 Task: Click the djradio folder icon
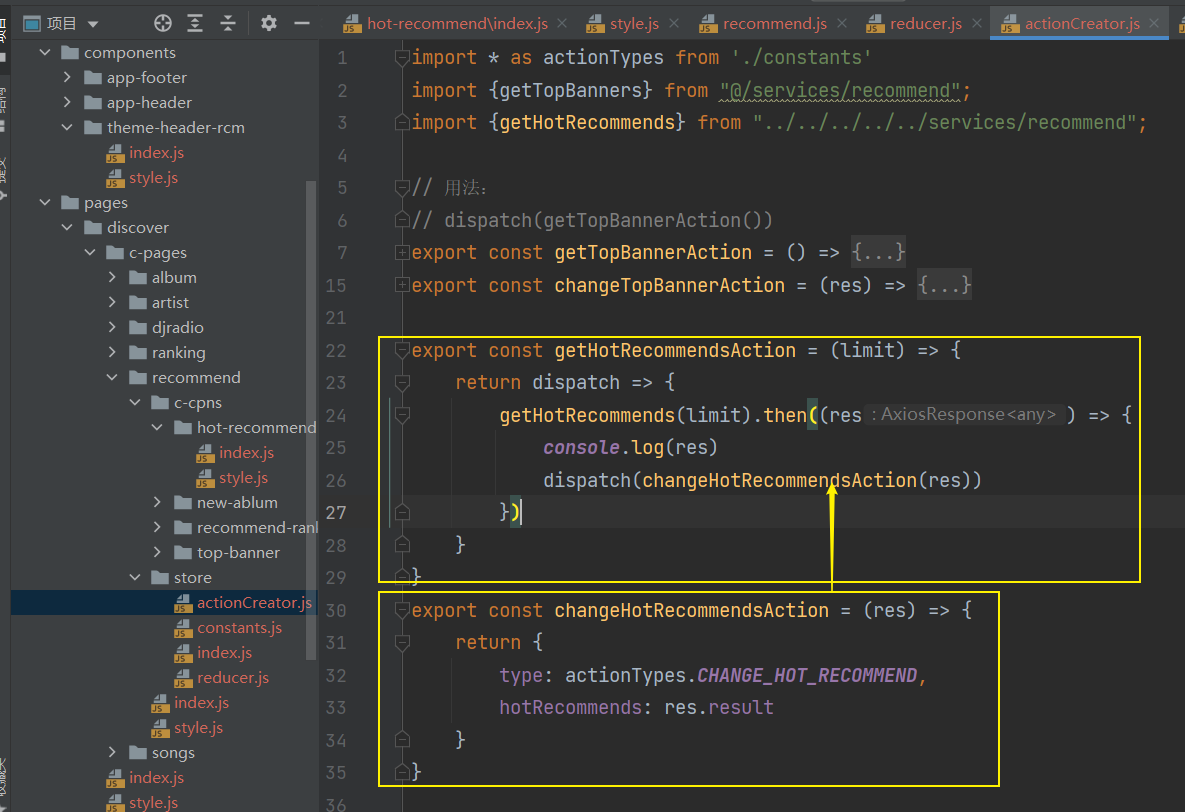[138, 327]
